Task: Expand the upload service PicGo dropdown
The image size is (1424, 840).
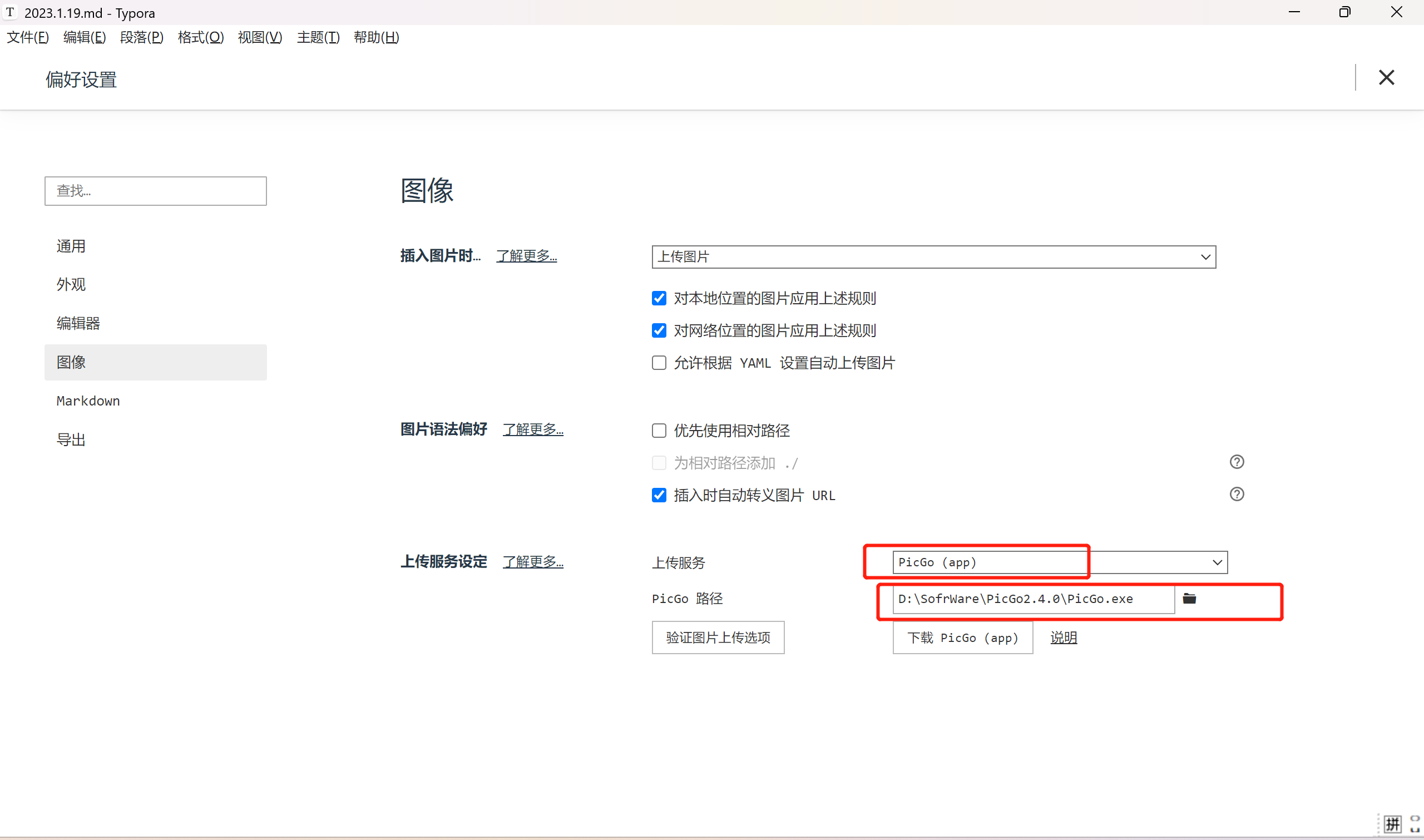Action: click(x=1060, y=562)
